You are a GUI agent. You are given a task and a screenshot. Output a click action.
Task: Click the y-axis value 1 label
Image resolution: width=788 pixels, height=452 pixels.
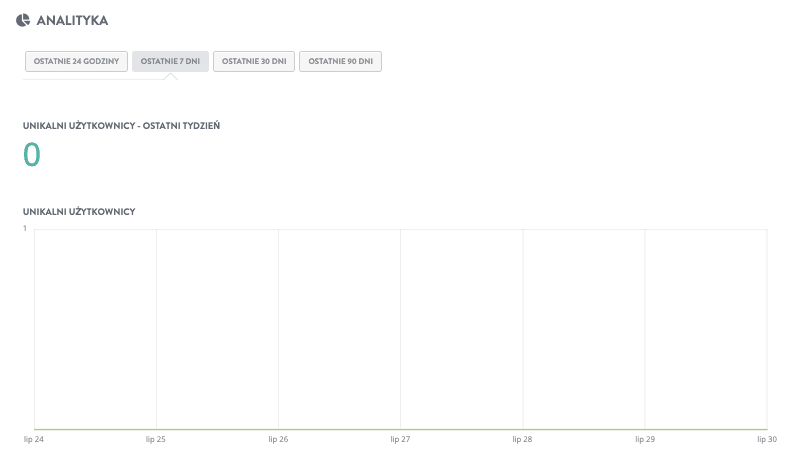pyautogui.click(x=25, y=229)
